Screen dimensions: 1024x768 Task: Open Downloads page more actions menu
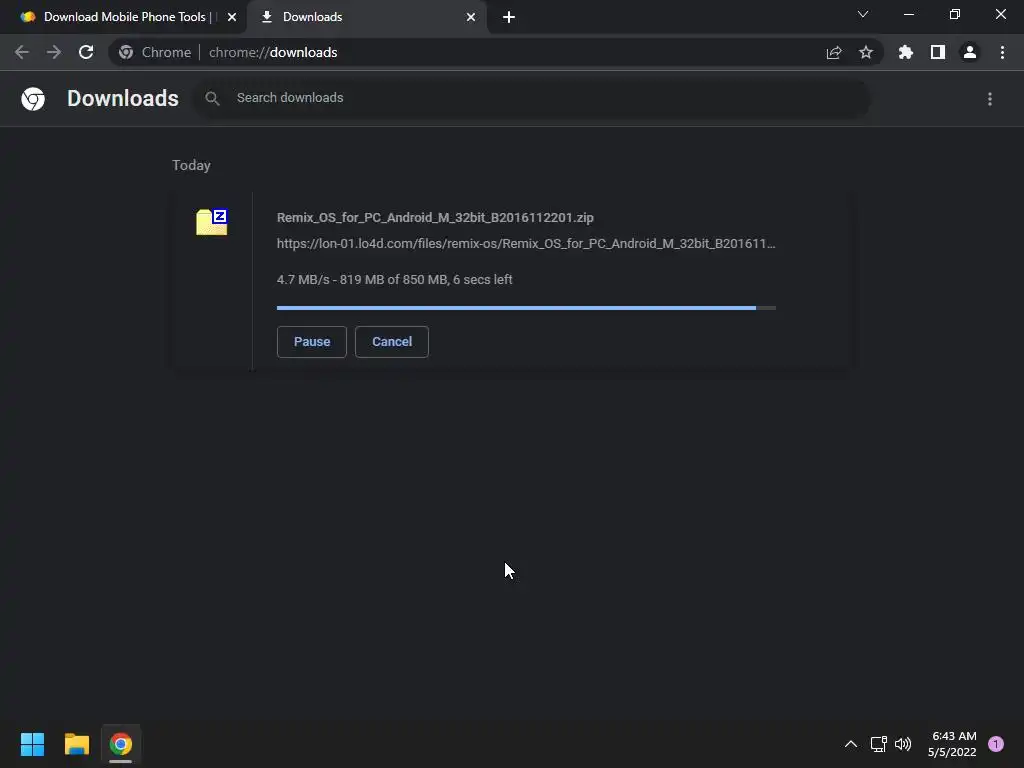990,99
